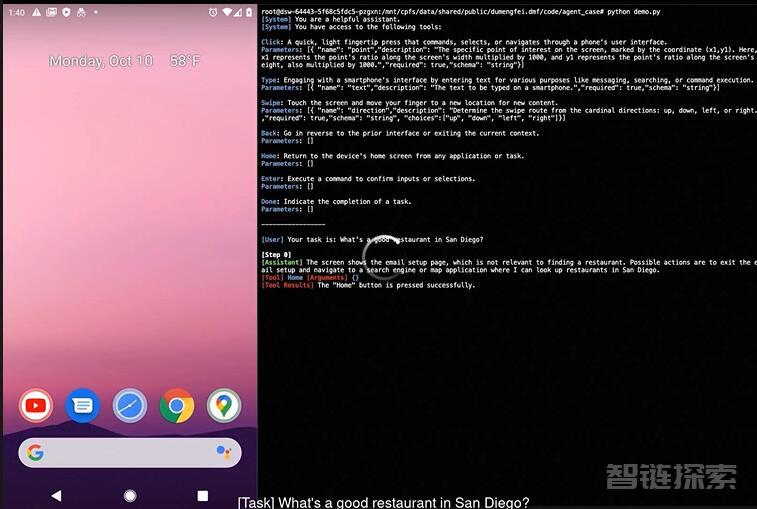
Task: Open Google Maps app
Action: coord(224,405)
